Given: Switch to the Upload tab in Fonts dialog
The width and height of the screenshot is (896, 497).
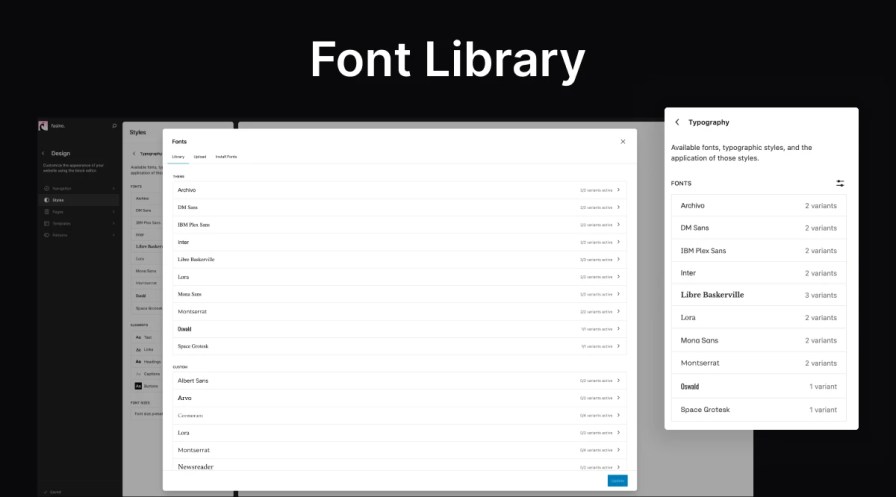Looking at the screenshot, I should [x=199, y=157].
